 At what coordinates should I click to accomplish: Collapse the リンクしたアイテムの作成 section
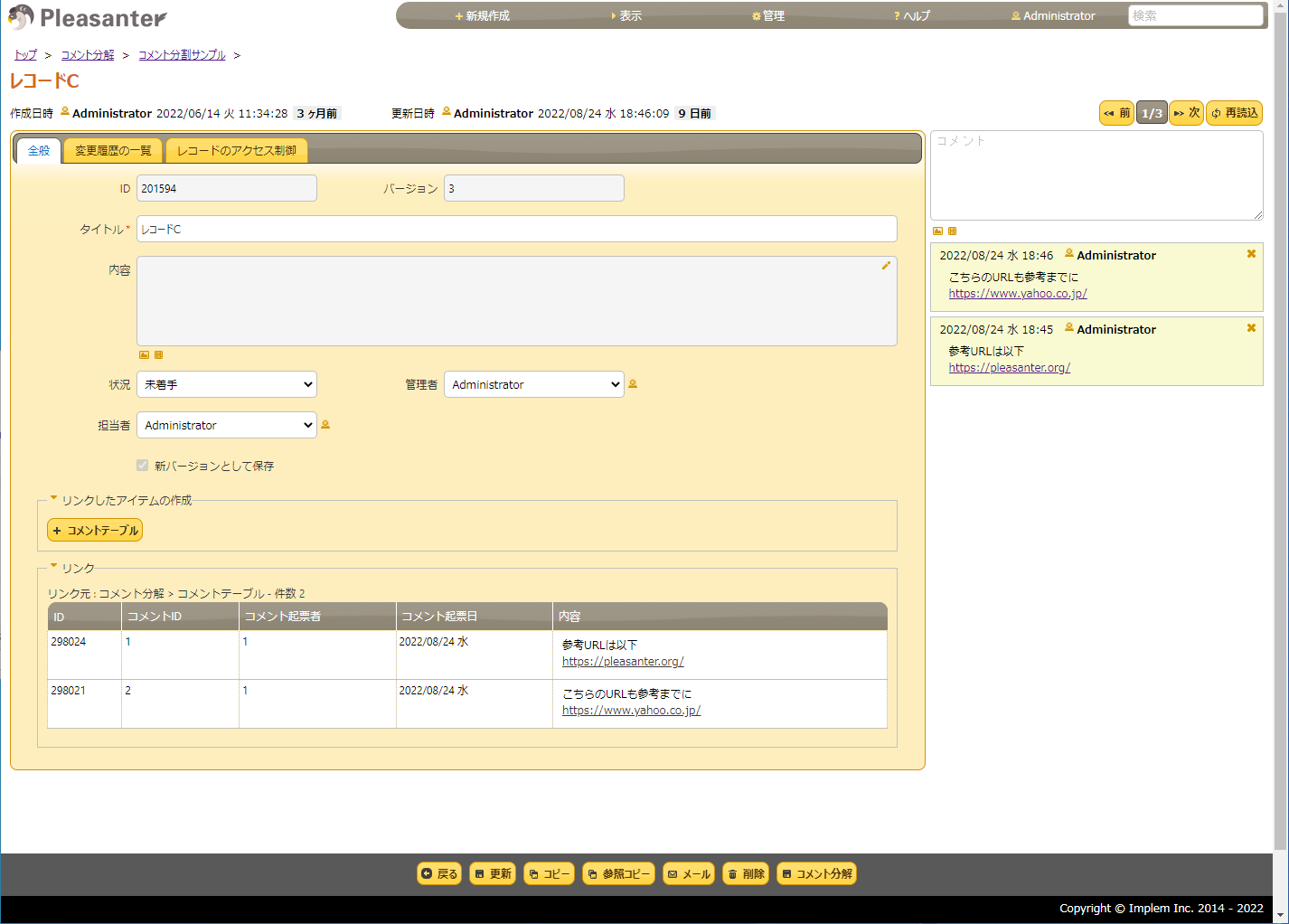(54, 499)
